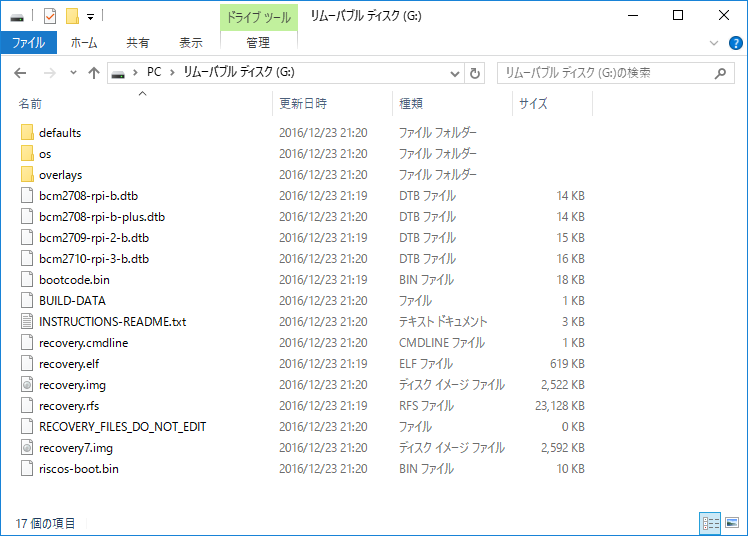
Task: Open the Customize Quick Access Toolbar dropdown
Action: pyautogui.click(x=91, y=17)
